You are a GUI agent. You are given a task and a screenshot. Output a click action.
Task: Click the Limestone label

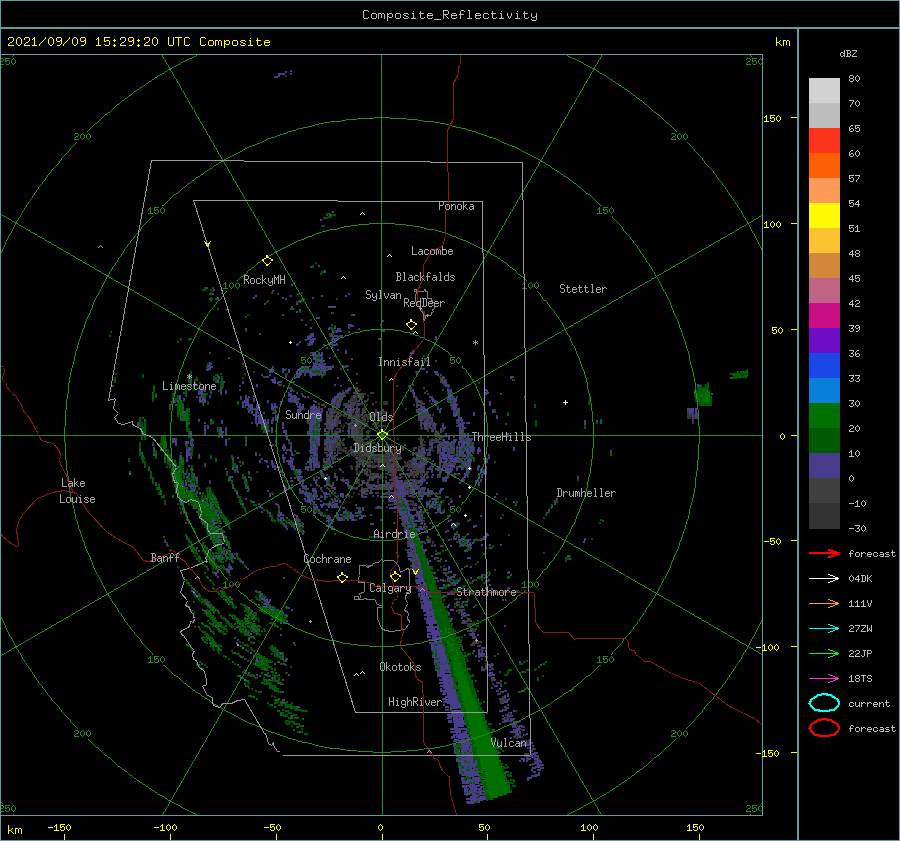189,386
